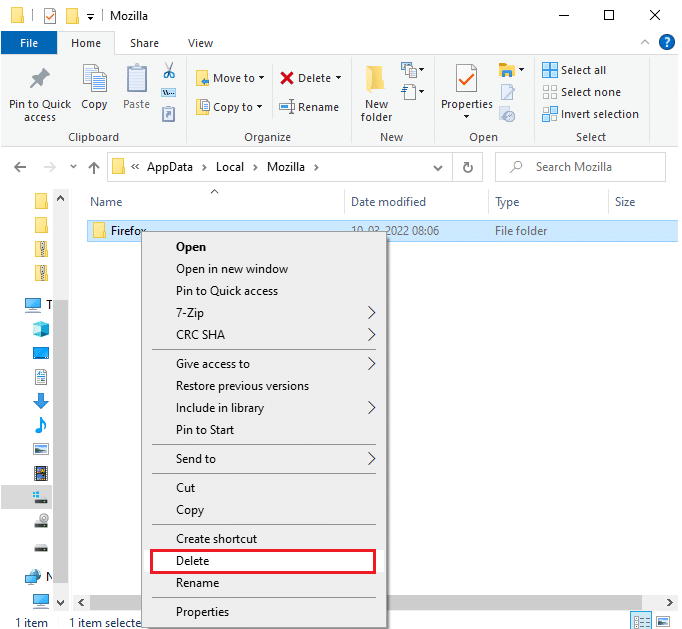Open the File tab

tap(29, 43)
